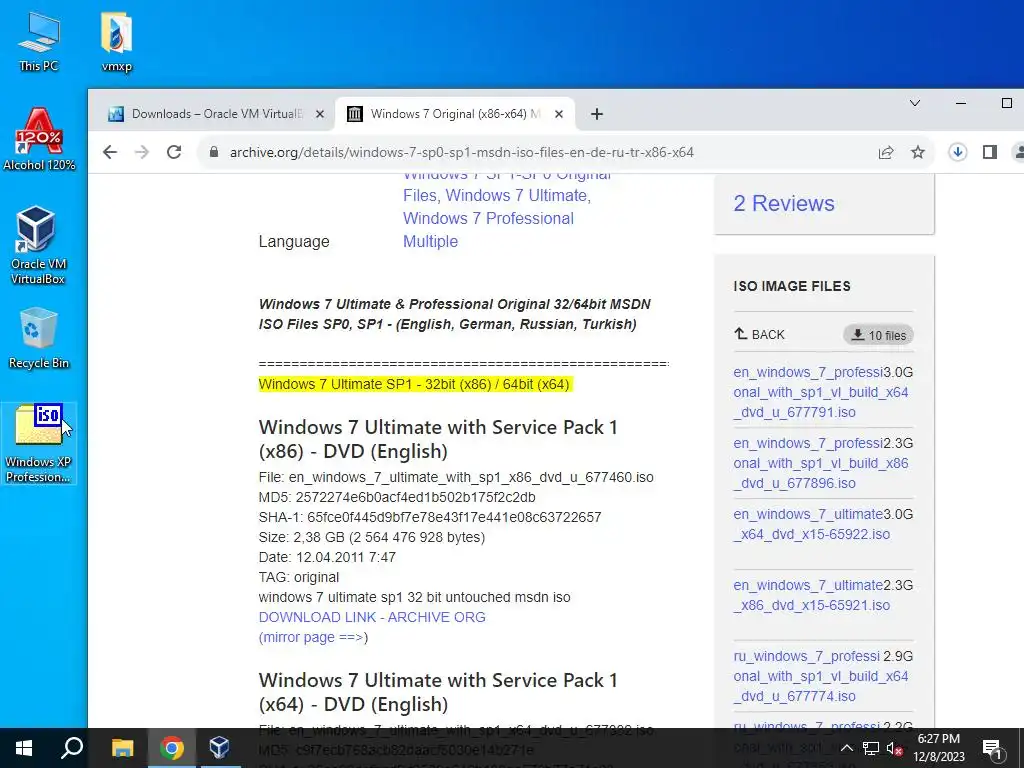View site information via the padlock icon
The image size is (1024, 768).
pyautogui.click(x=214, y=152)
